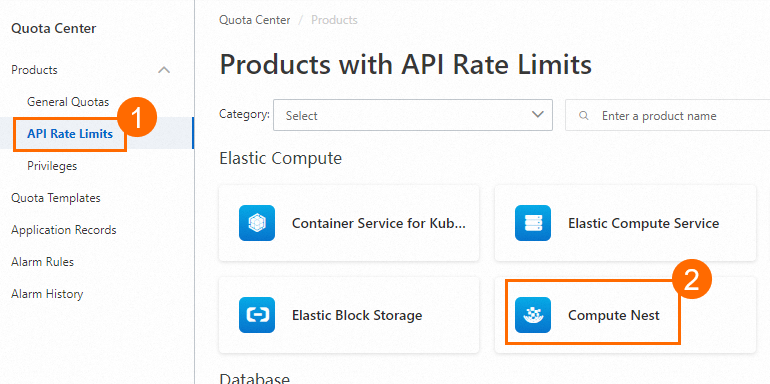This screenshot has width=770, height=384.
Task: Click the Database section heading
Action: [254, 379]
